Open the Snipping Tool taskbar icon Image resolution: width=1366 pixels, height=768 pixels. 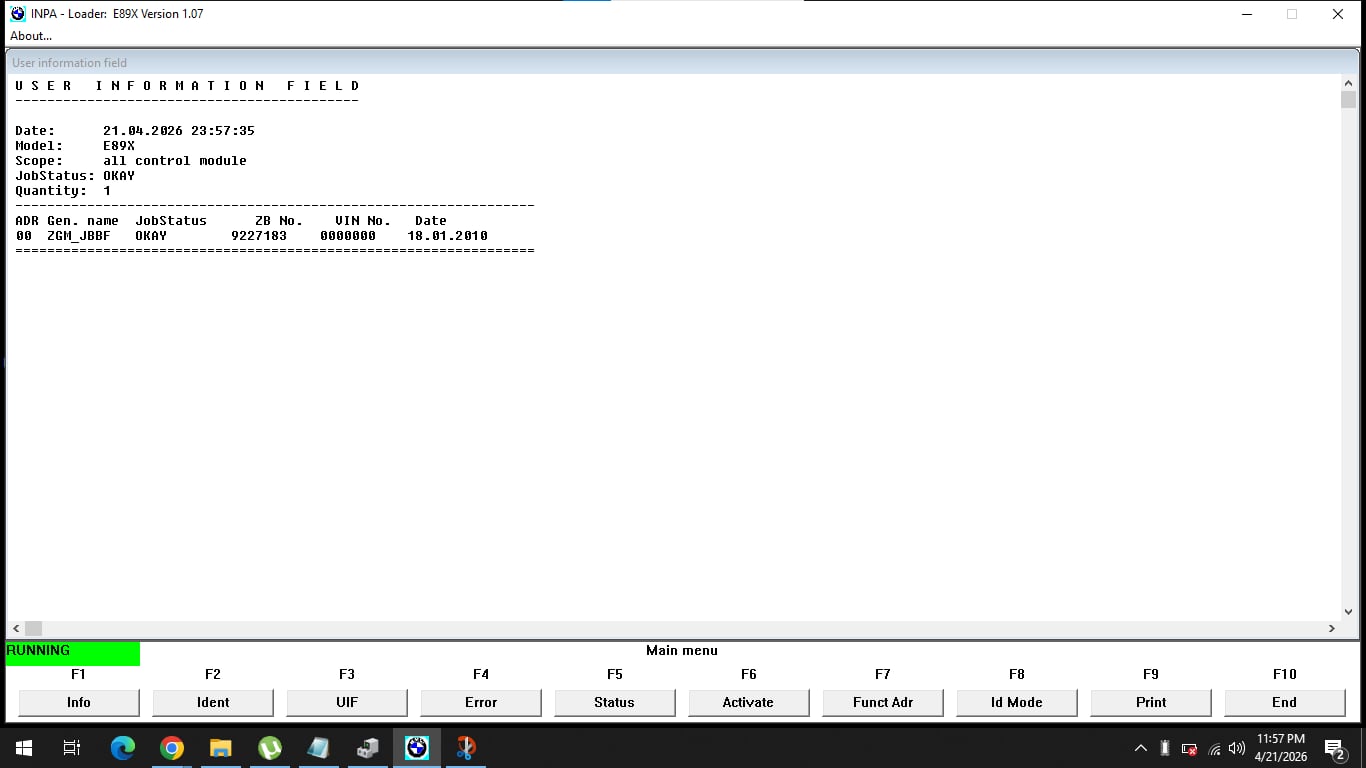466,748
